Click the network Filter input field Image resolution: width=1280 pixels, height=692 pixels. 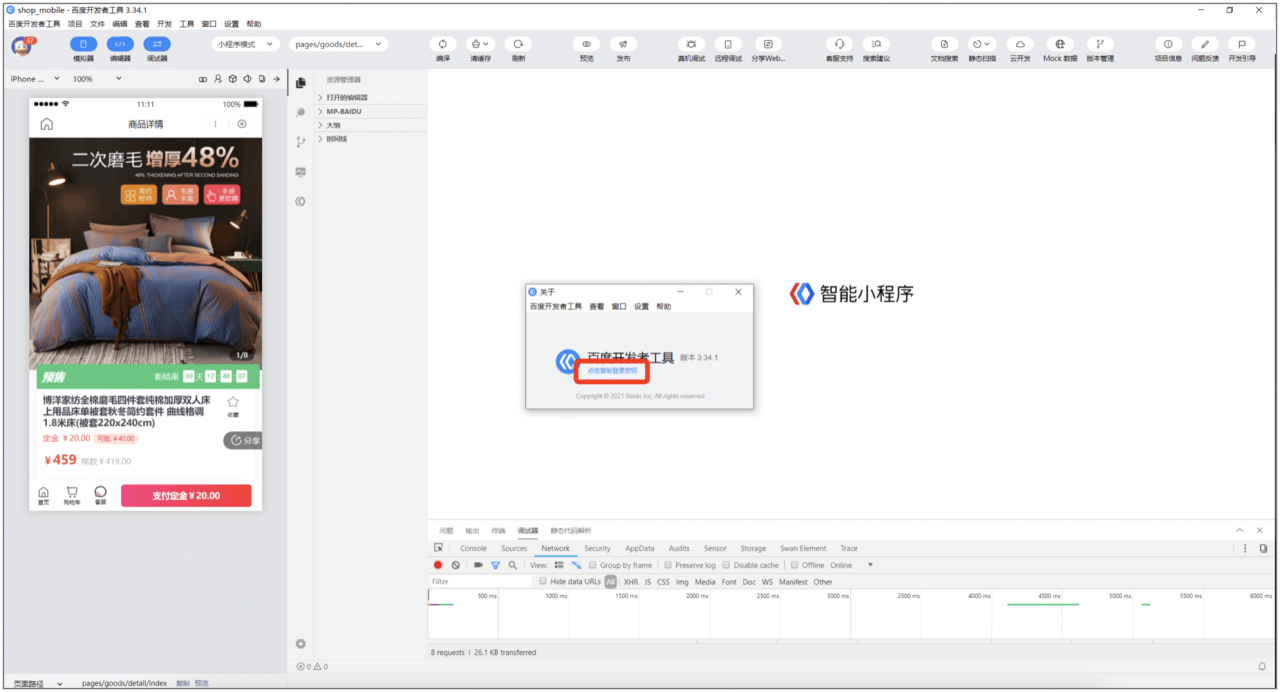pyautogui.click(x=481, y=581)
